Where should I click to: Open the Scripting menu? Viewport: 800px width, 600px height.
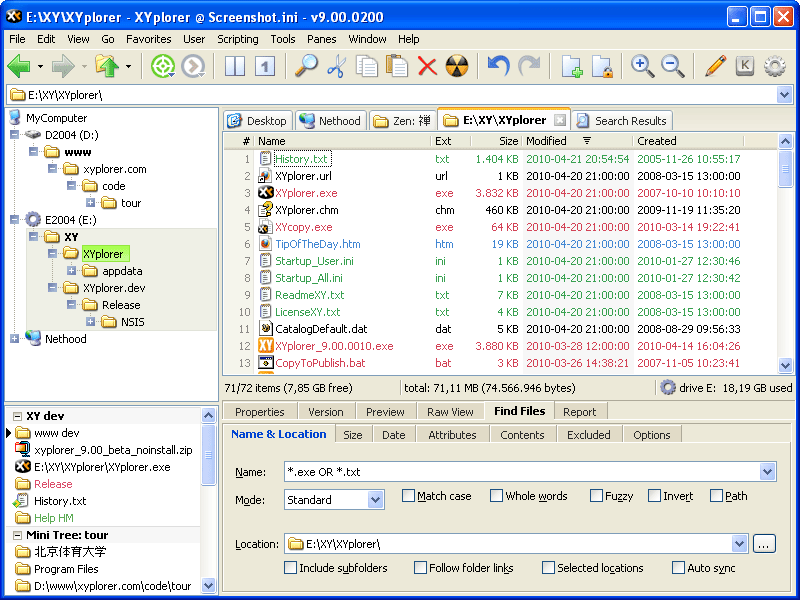click(238, 39)
